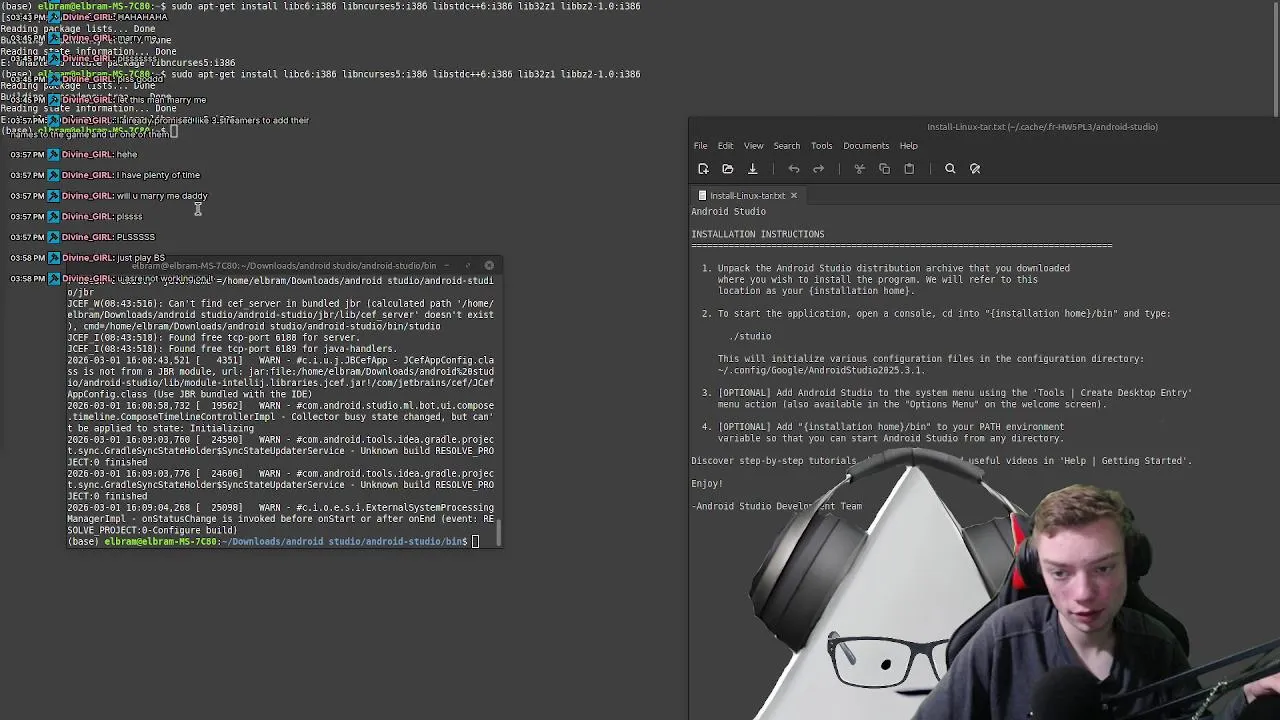Click the './studio' command line in editor
This screenshot has width=1280, height=720.
click(x=750, y=337)
